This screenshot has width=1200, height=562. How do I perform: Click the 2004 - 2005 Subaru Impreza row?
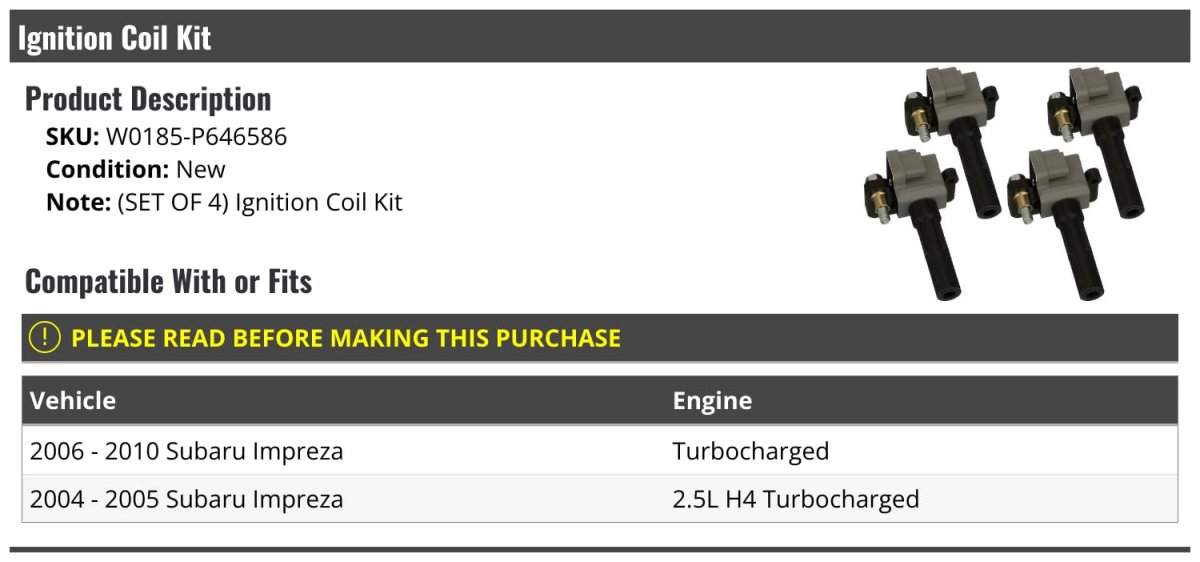click(x=600, y=499)
